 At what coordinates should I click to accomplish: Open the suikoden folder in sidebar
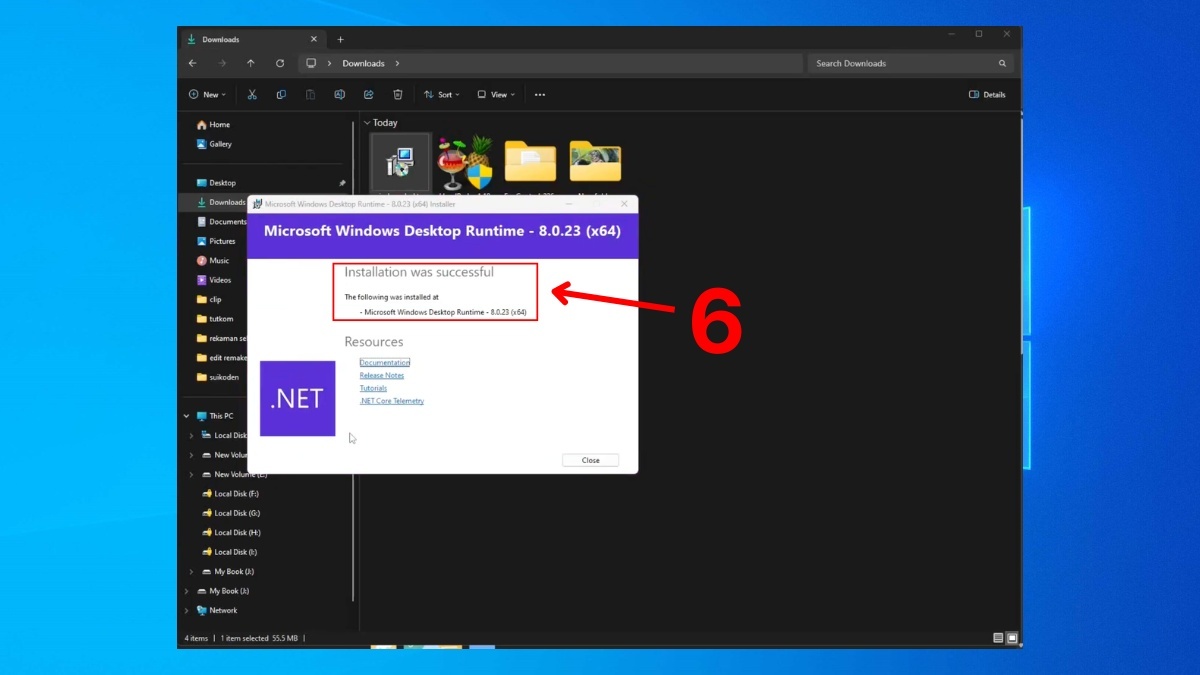point(216,377)
